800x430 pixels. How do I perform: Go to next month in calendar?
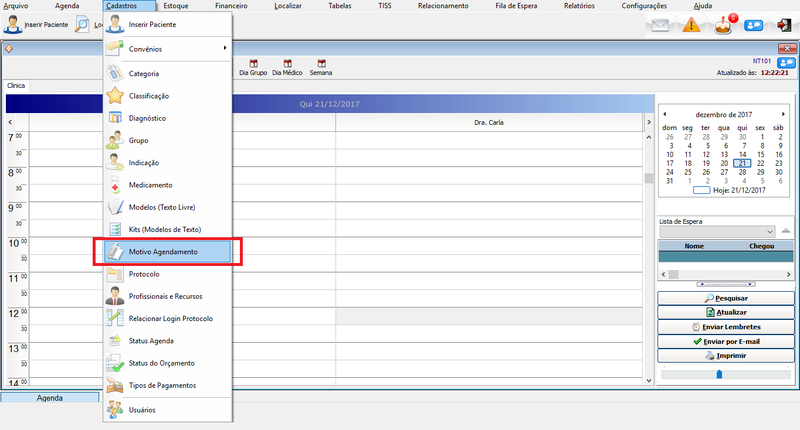tap(783, 115)
